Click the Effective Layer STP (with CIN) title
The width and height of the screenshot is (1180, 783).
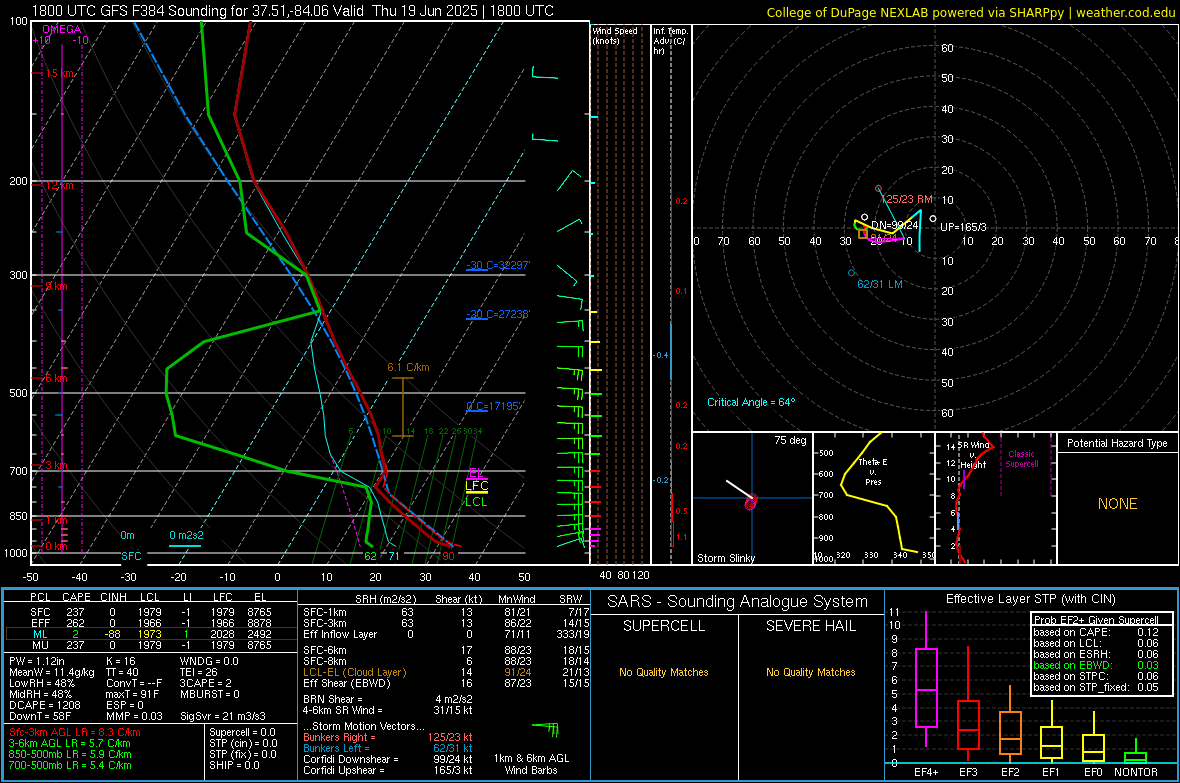[1030, 599]
